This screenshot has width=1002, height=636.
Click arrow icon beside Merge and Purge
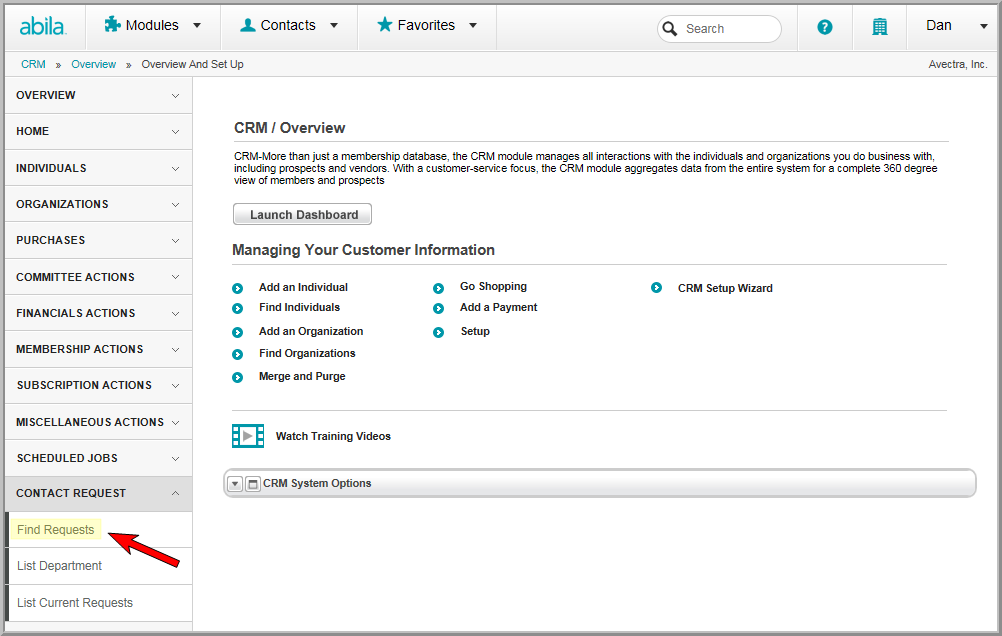click(238, 377)
